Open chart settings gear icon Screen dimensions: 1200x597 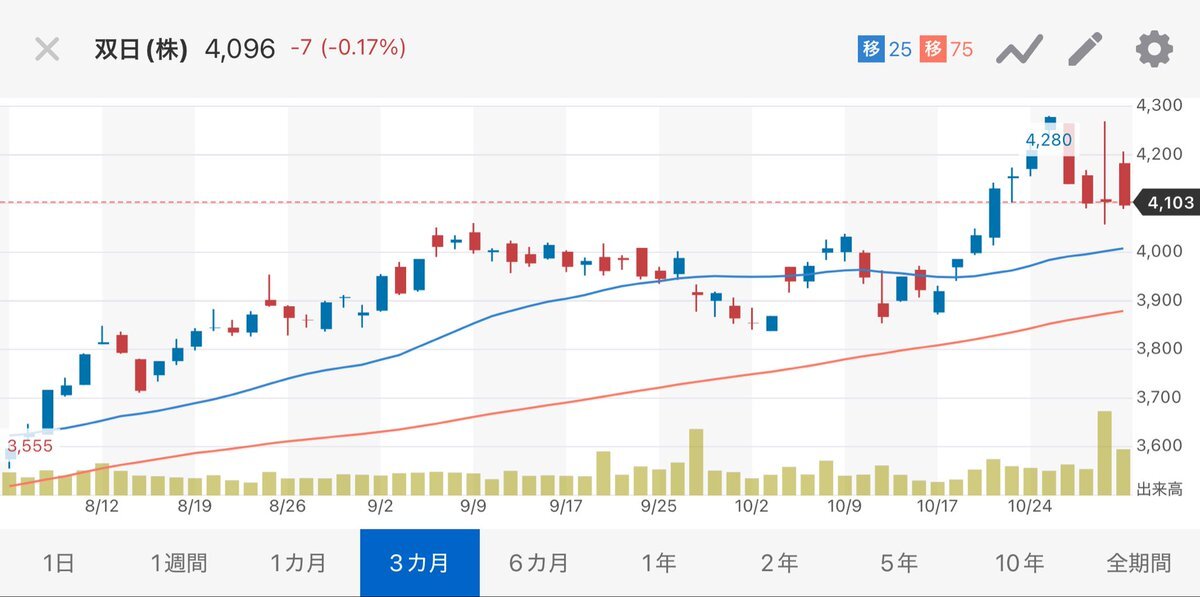[1153, 48]
